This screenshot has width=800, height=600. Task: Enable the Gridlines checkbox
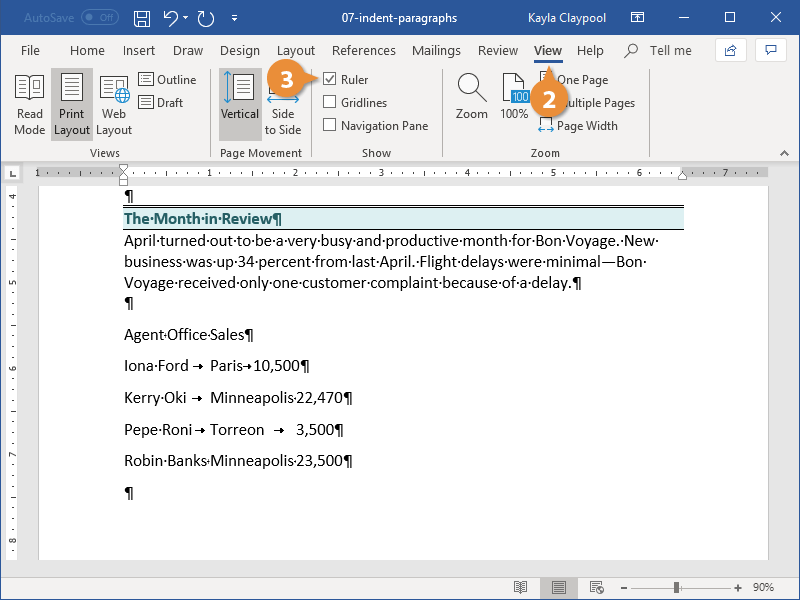point(330,103)
